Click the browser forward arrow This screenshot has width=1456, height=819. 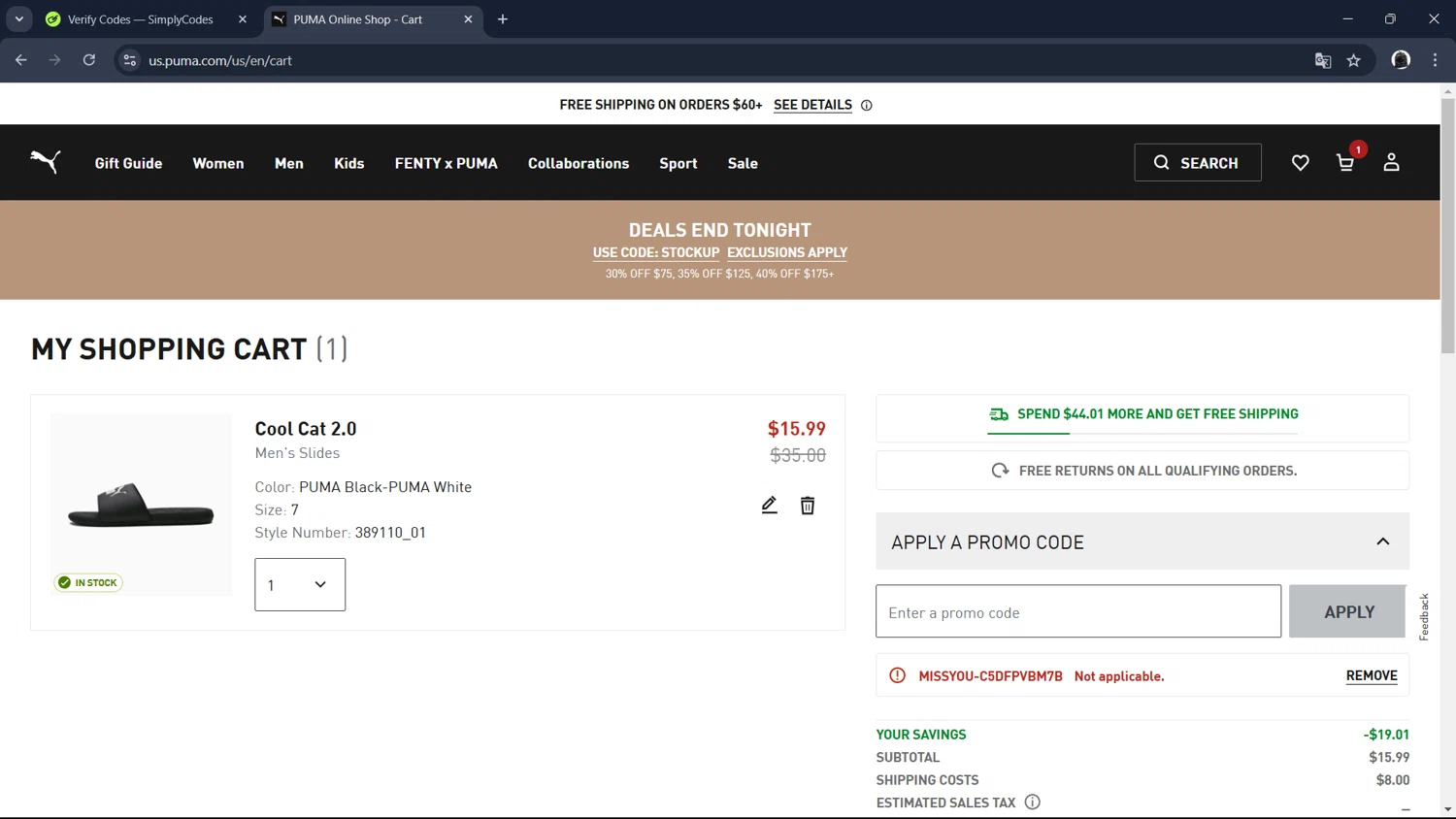(x=55, y=60)
